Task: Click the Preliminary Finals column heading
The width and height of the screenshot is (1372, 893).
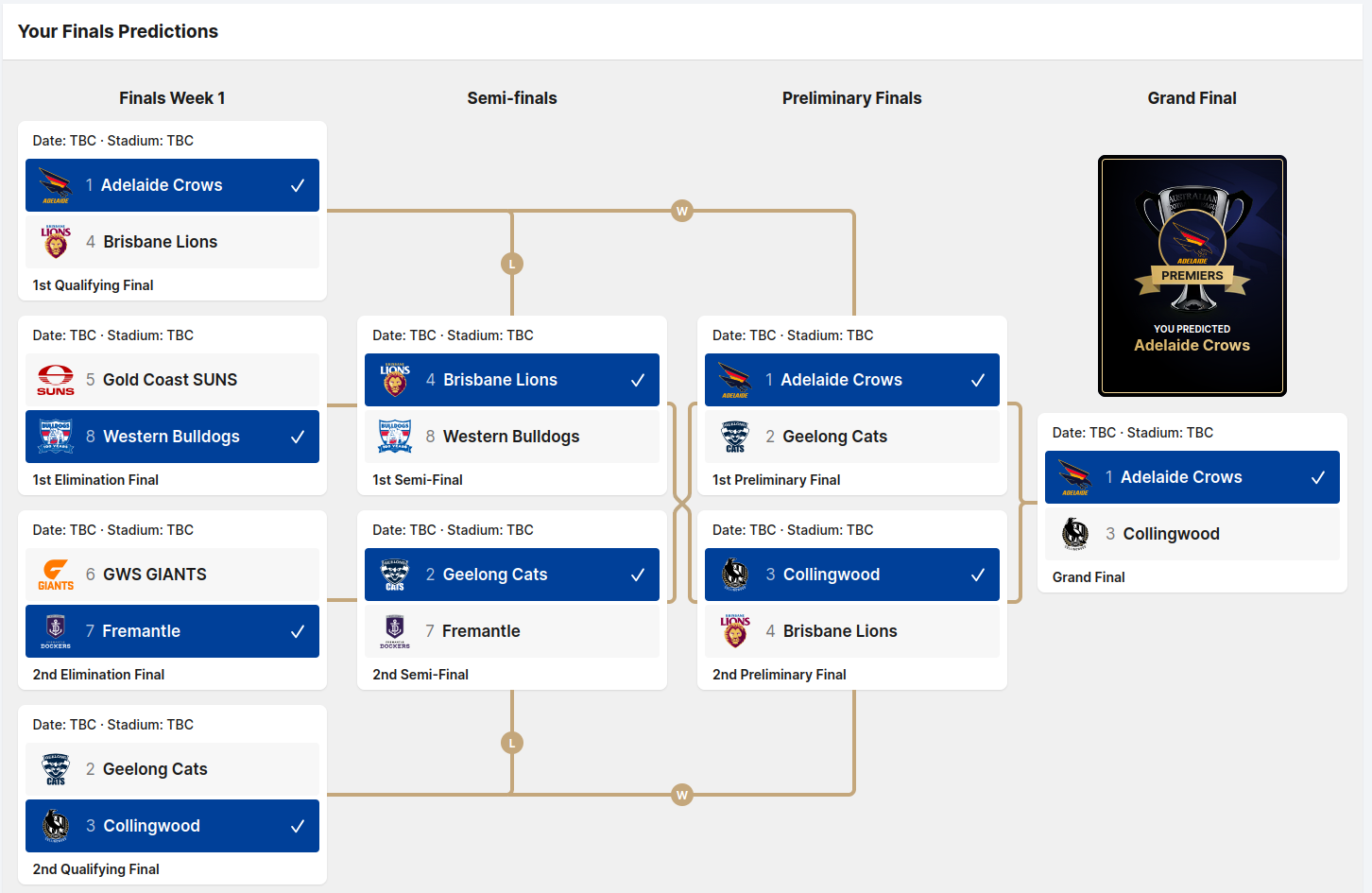Action: 852,98
